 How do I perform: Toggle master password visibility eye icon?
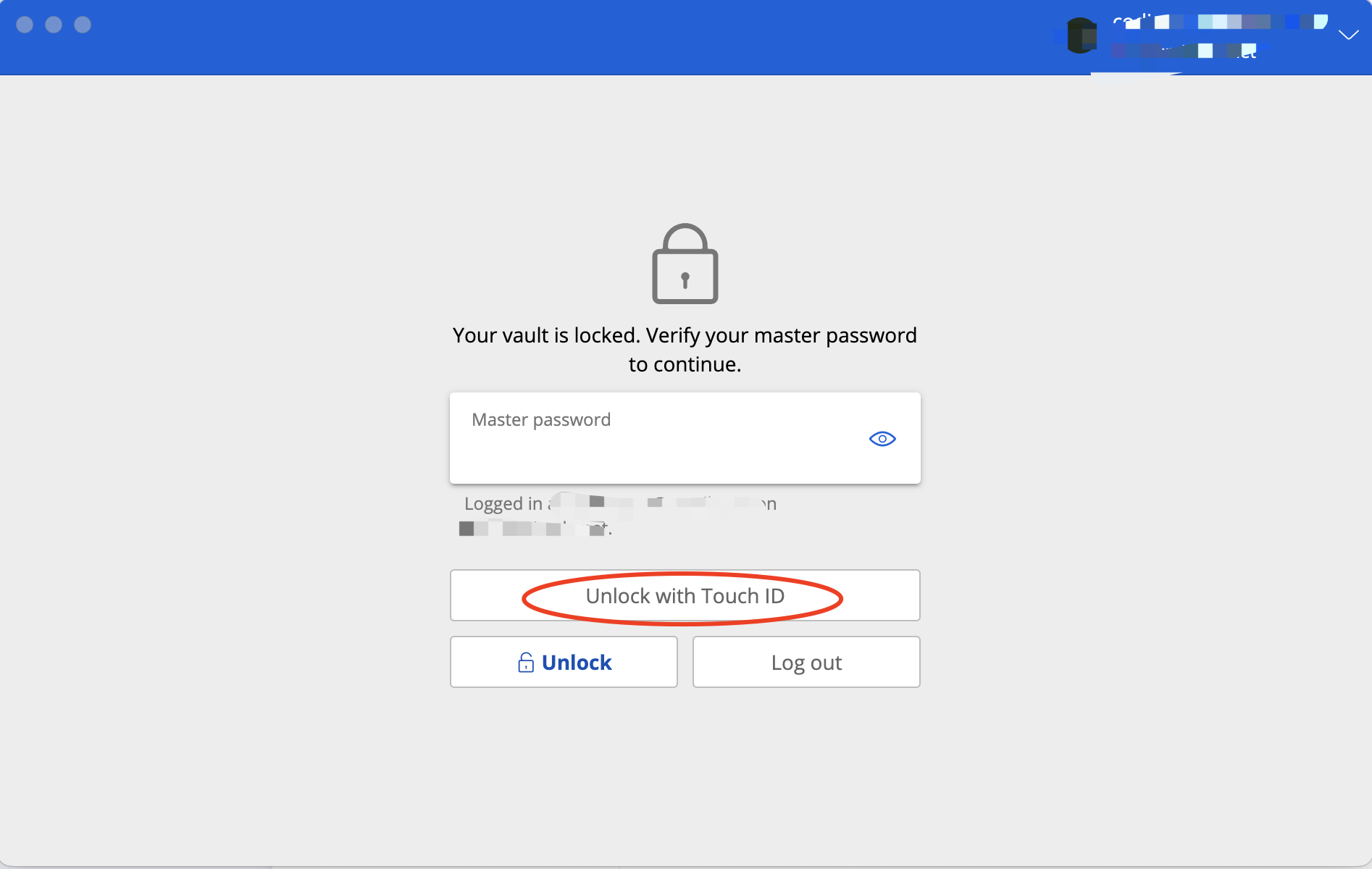[882, 439]
